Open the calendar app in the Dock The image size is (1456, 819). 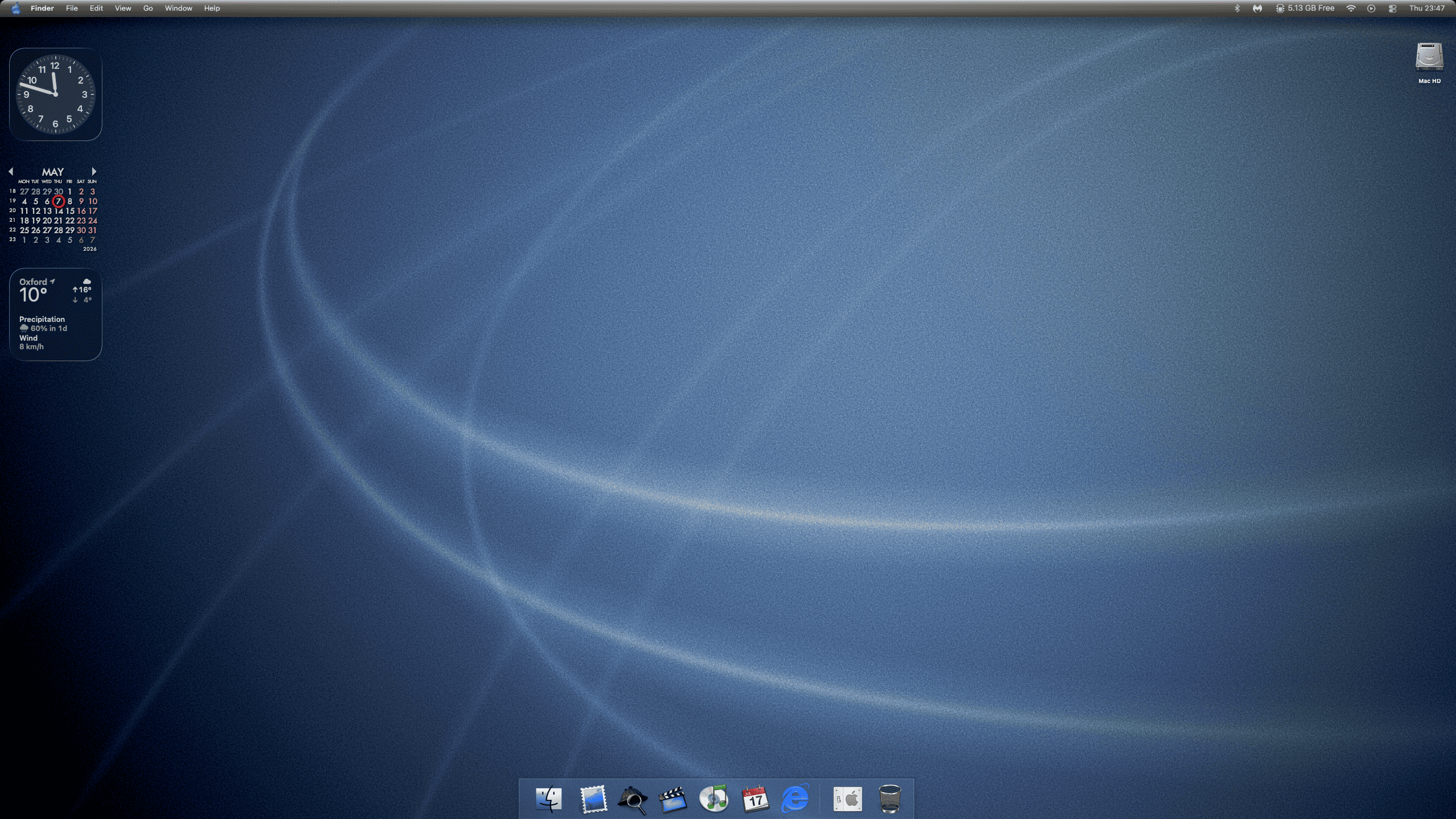tap(755, 799)
